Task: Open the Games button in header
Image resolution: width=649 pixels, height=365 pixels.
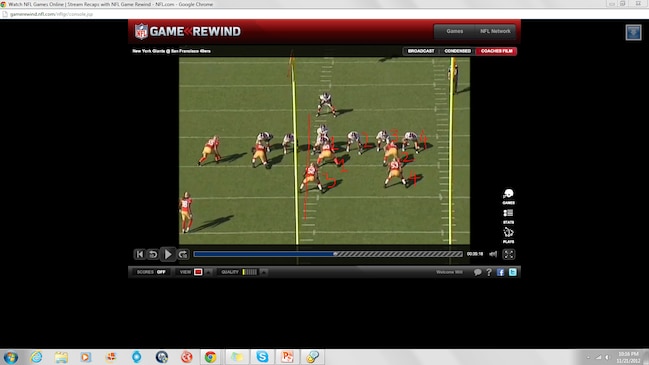Action: [454, 31]
